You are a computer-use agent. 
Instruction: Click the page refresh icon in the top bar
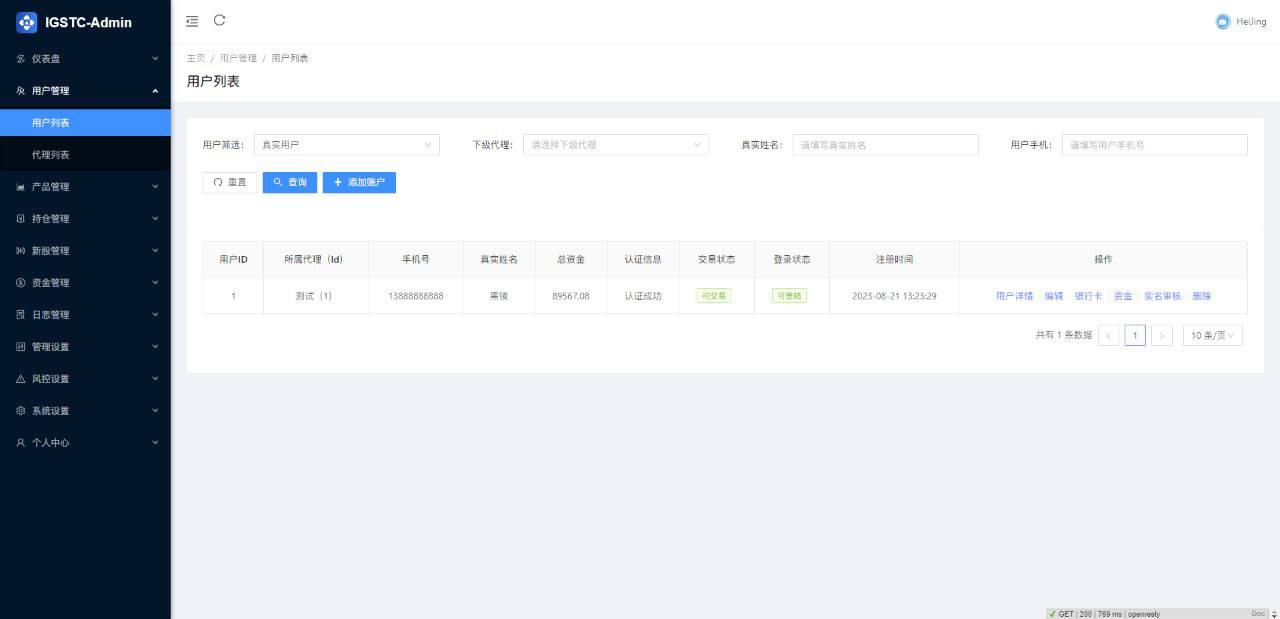[x=219, y=21]
